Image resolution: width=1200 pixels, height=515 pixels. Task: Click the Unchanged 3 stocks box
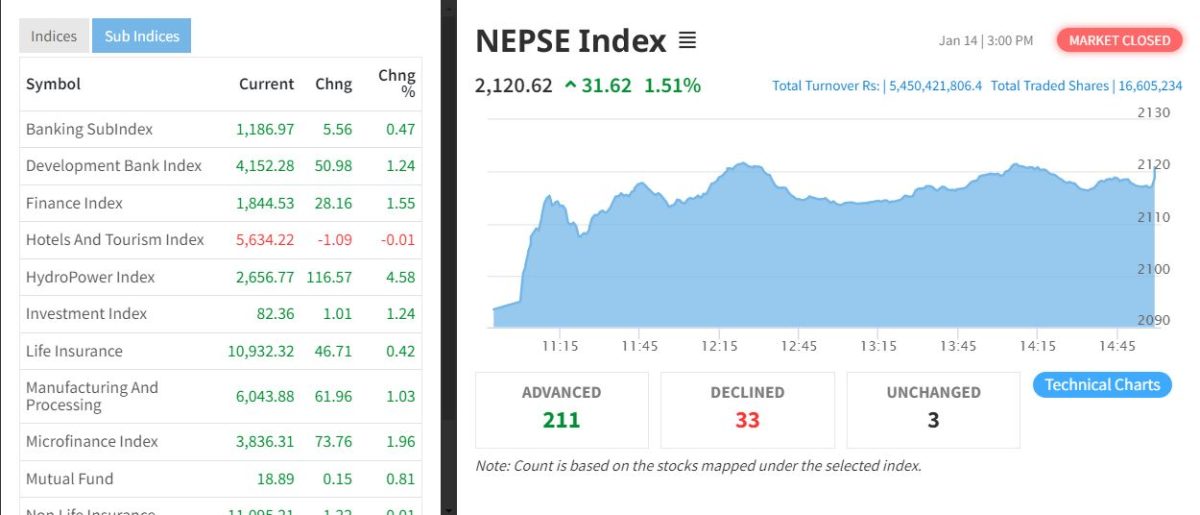pos(933,409)
